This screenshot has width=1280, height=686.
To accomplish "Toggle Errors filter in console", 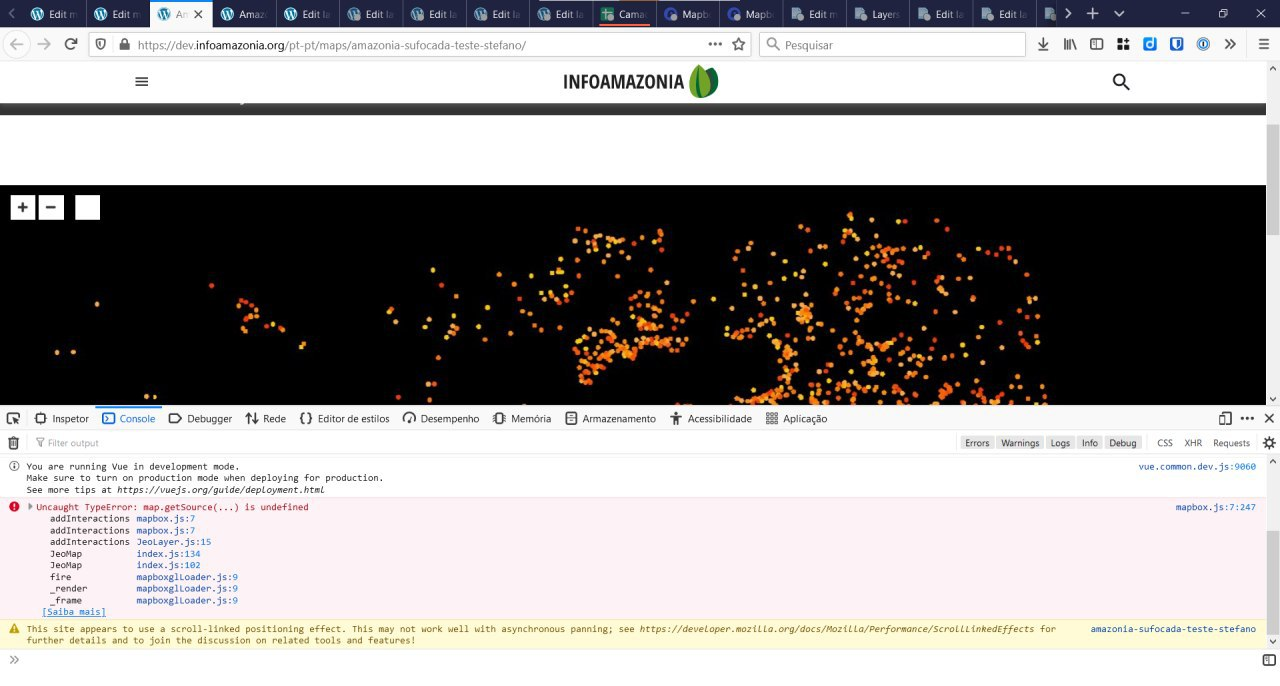I will click(977, 442).
